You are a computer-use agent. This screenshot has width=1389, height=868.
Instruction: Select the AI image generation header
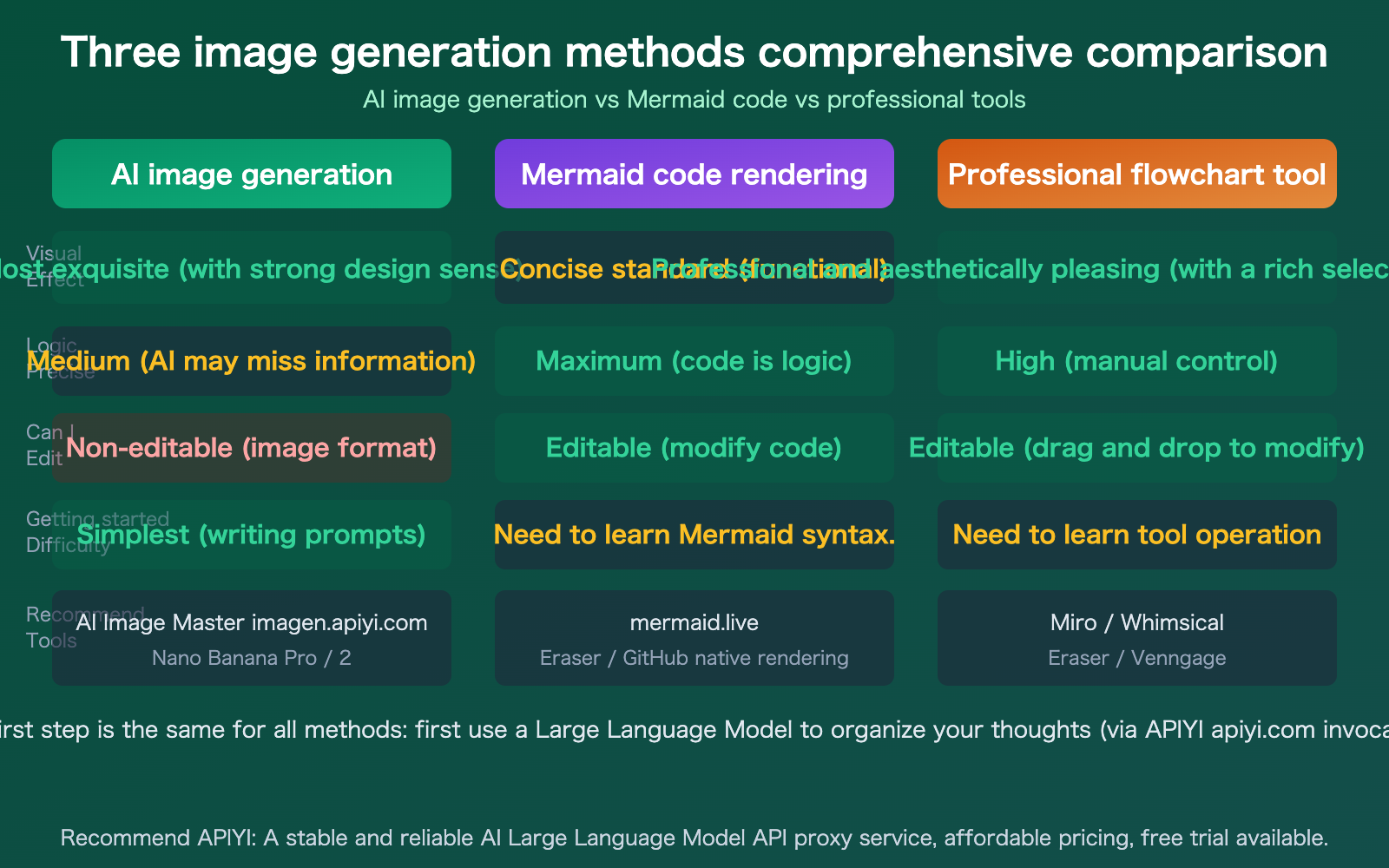tap(251, 174)
